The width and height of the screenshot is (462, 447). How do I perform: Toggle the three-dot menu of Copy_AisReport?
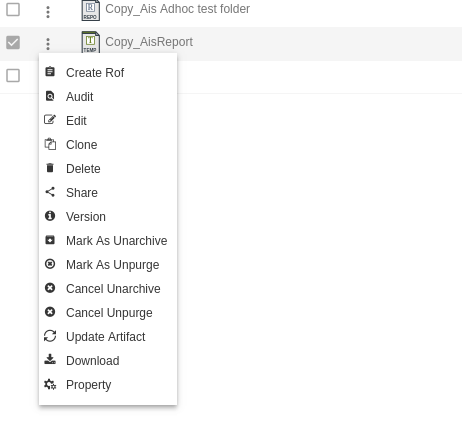tap(48, 44)
